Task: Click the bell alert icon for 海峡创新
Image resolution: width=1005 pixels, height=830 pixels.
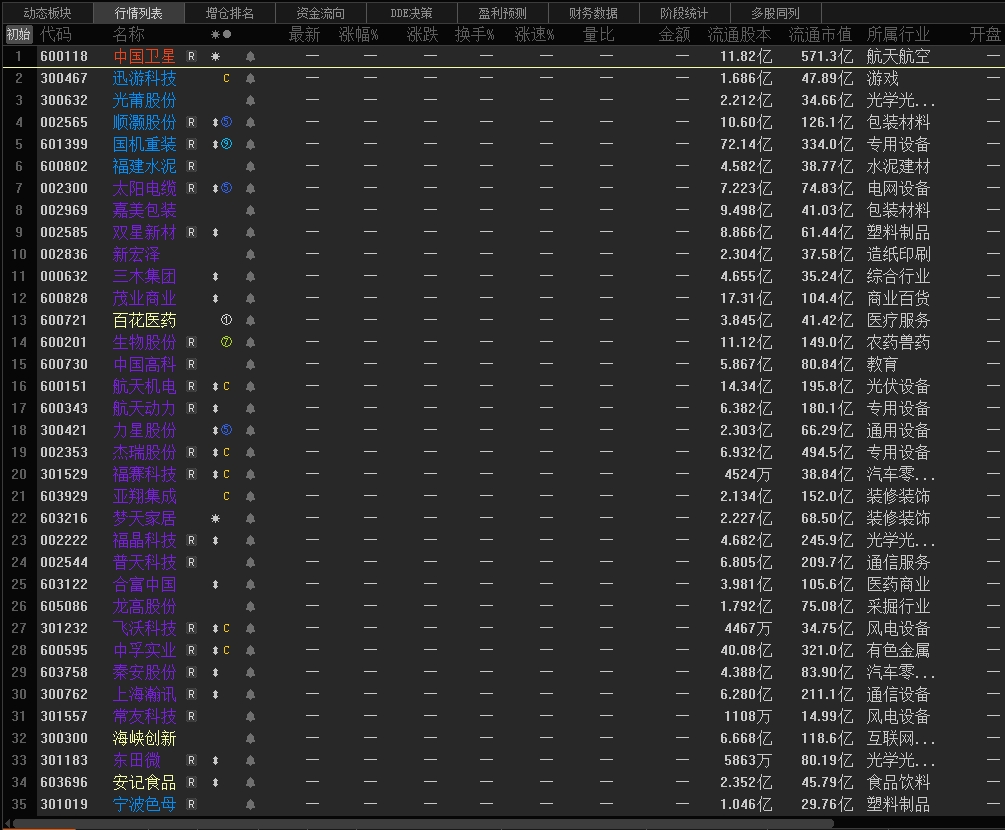Action: [251, 738]
